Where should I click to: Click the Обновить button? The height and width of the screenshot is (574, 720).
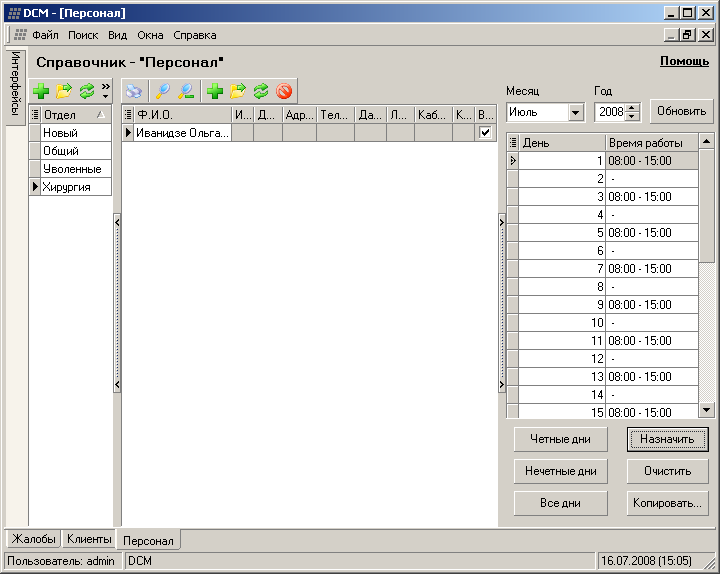[681, 111]
